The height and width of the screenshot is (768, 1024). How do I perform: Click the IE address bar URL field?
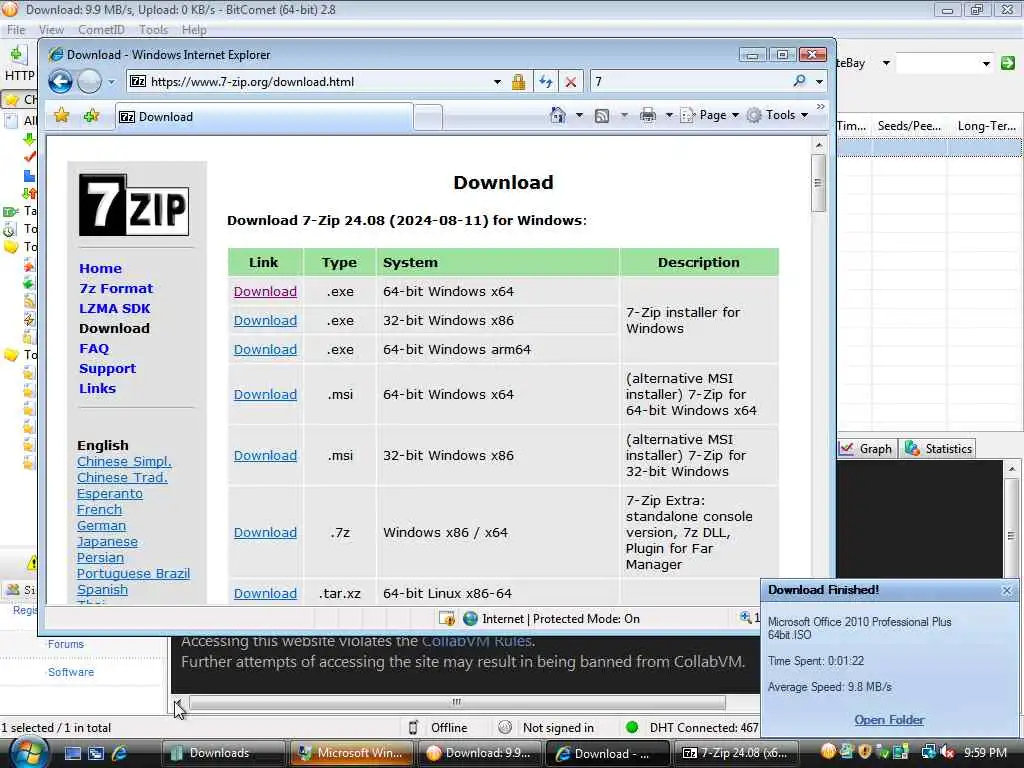317,82
